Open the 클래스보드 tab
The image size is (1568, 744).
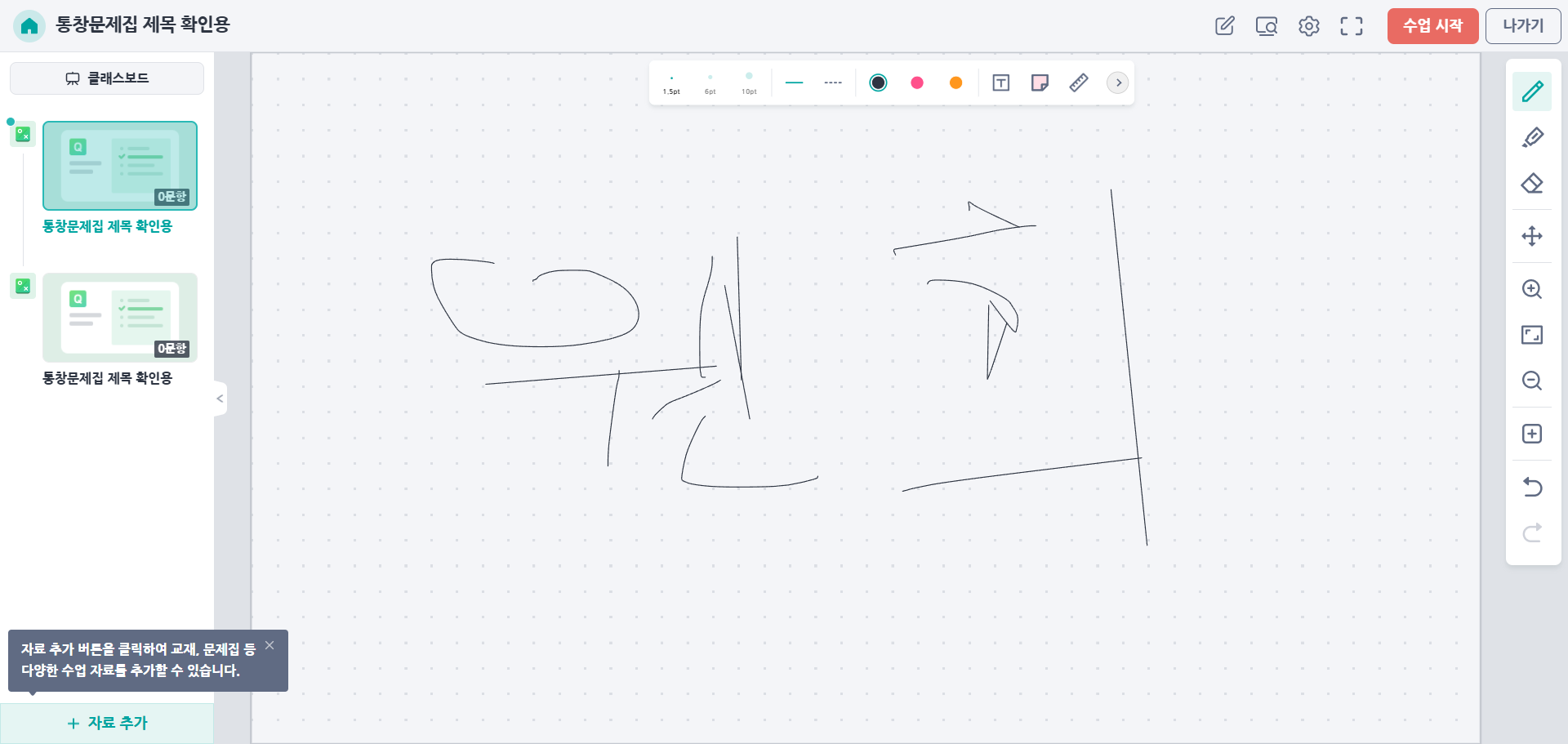107,78
